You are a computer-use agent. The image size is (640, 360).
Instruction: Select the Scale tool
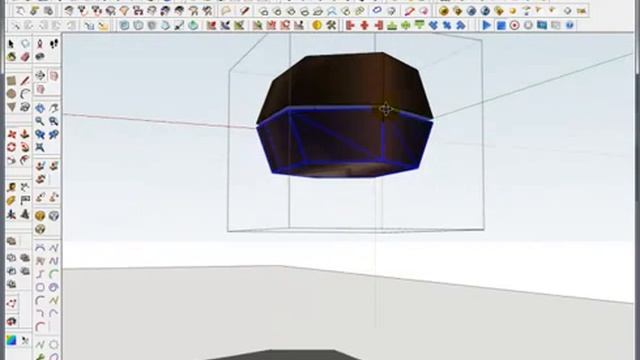tap(11, 160)
